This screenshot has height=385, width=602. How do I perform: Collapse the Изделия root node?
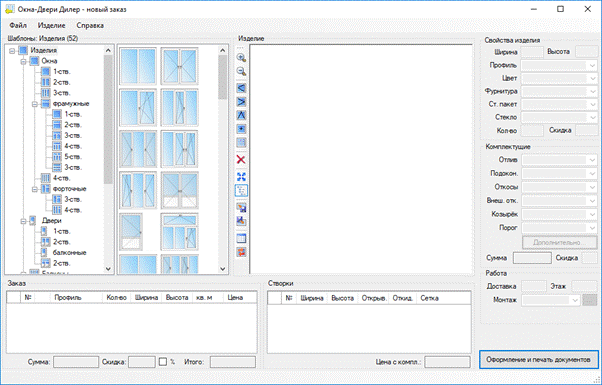[x=12, y=51]
